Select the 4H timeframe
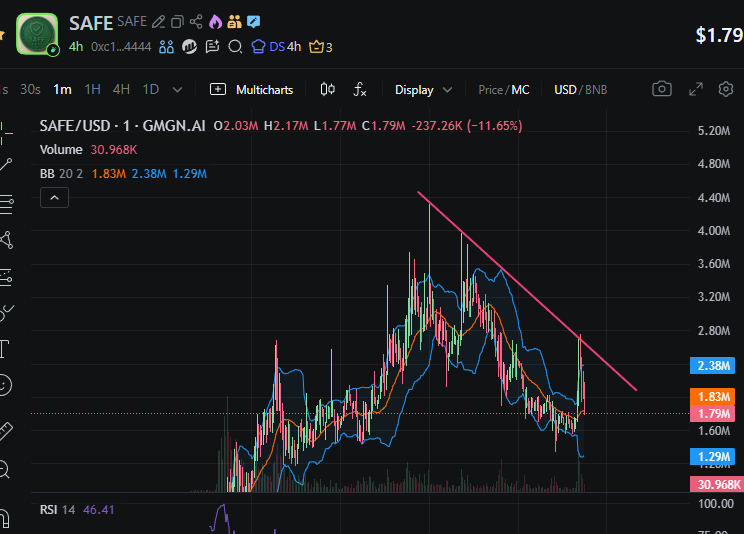 pos(121,89)
